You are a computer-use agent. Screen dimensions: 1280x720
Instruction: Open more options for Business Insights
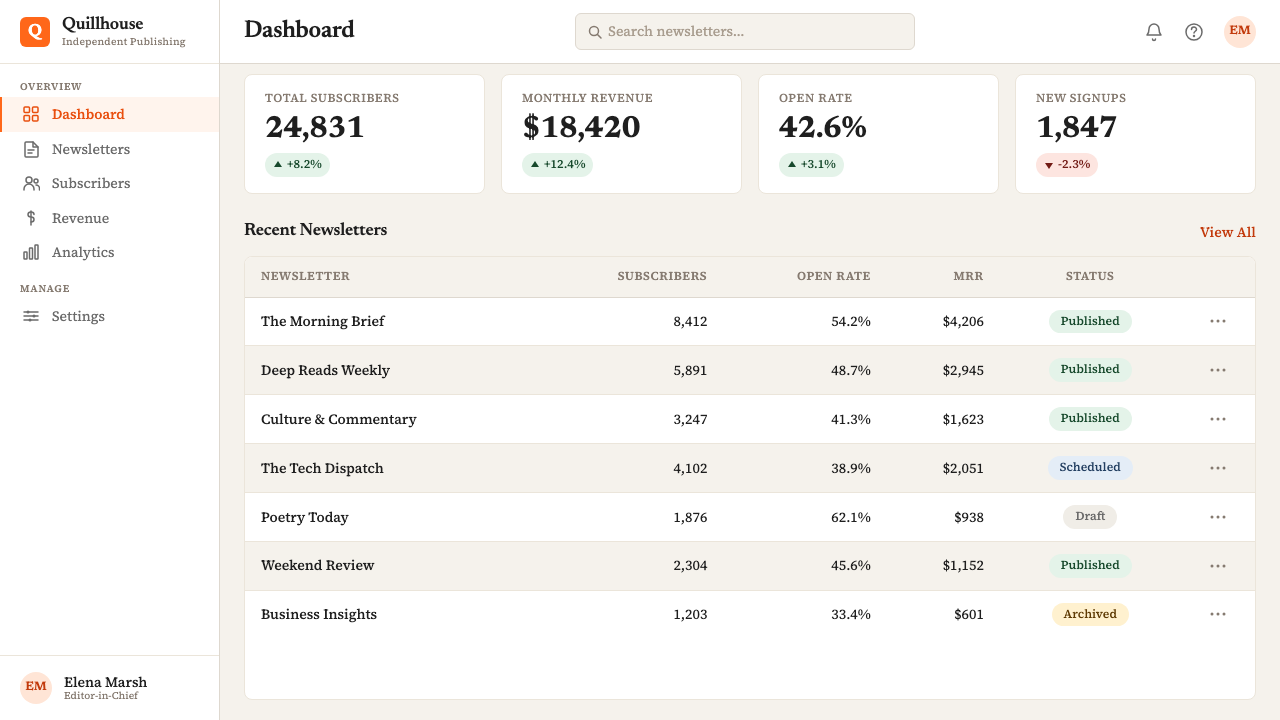click(1218, 614)
